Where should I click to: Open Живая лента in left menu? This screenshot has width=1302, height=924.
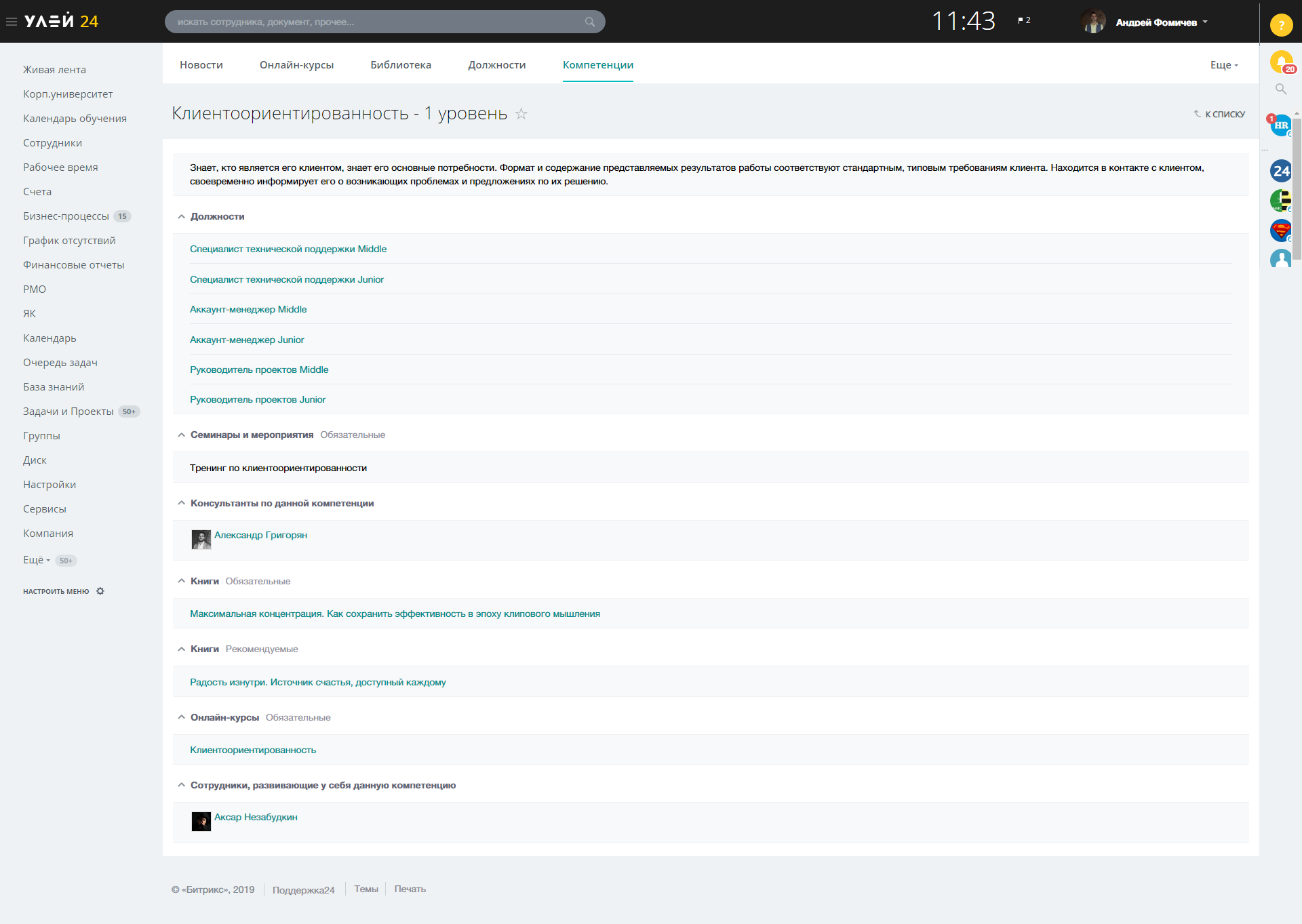click(x=54, y=70)
